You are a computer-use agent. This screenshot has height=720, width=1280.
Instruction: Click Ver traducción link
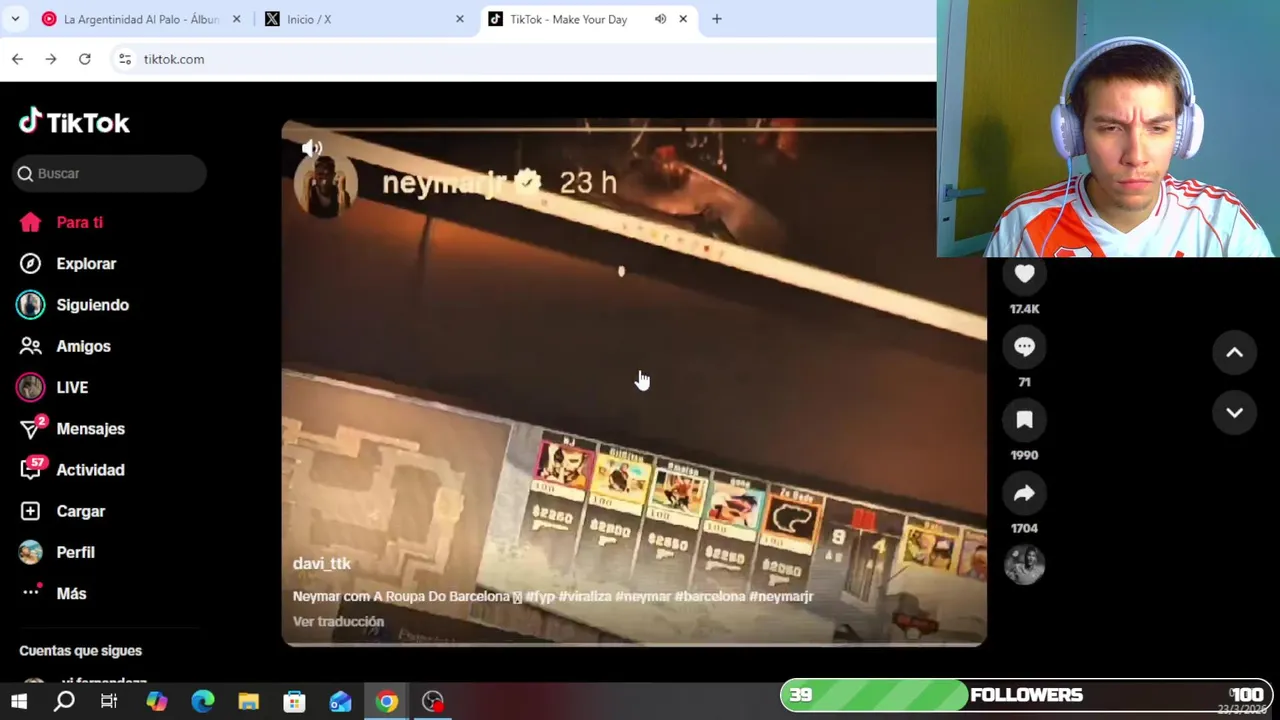pyautogui.click(x=338, y=621)
